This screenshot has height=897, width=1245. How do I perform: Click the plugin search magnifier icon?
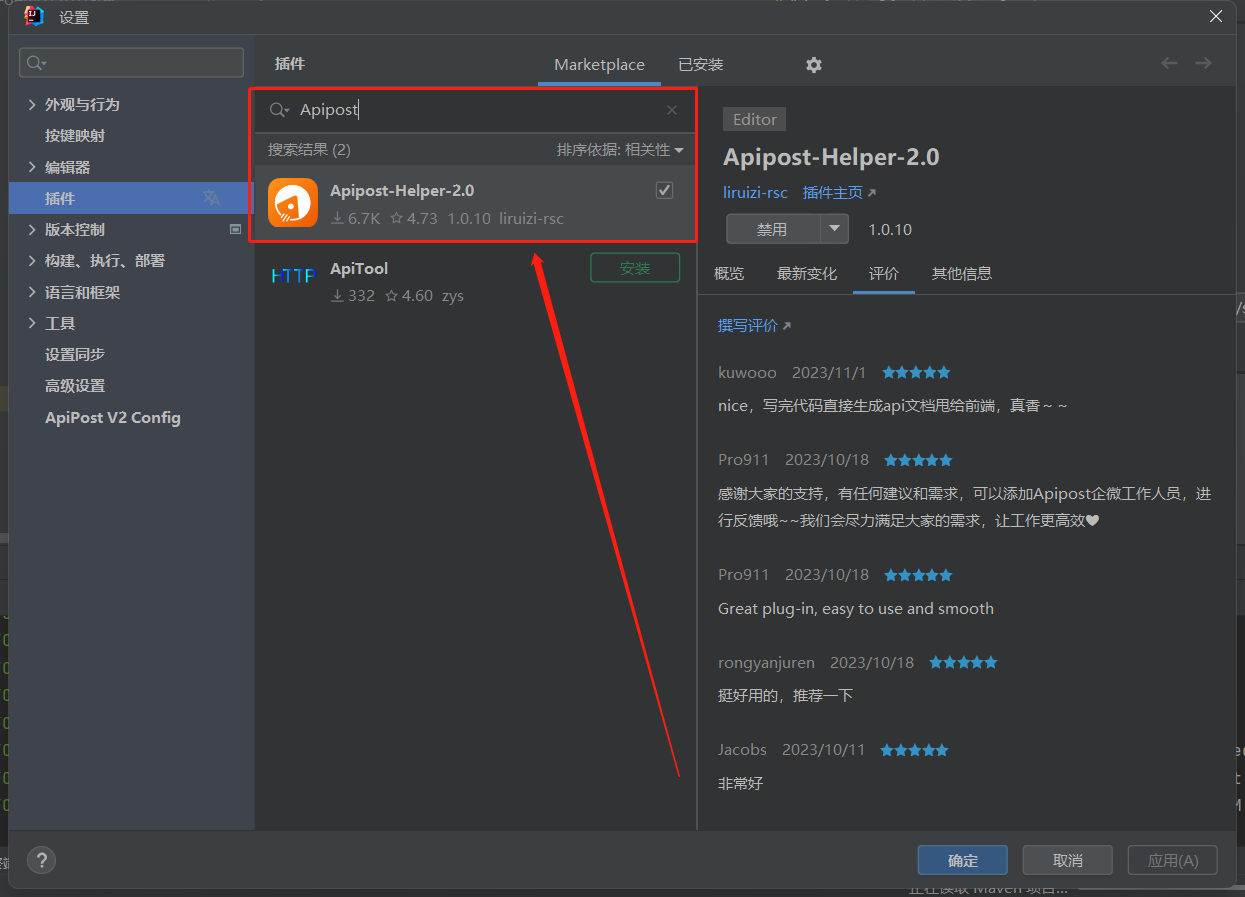[x=280, y=110]
